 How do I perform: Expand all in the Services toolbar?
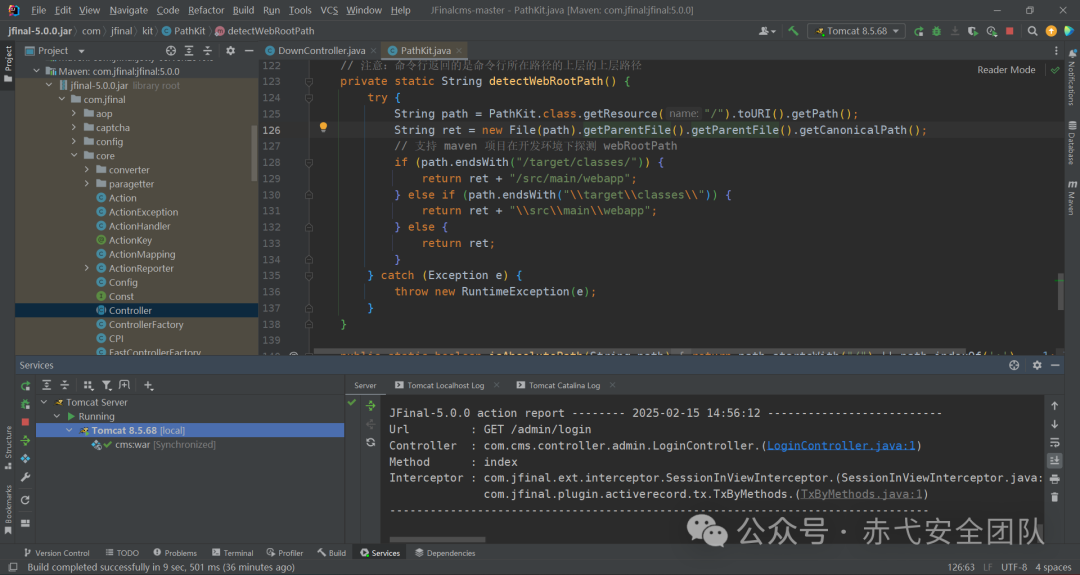coord(46,385)
